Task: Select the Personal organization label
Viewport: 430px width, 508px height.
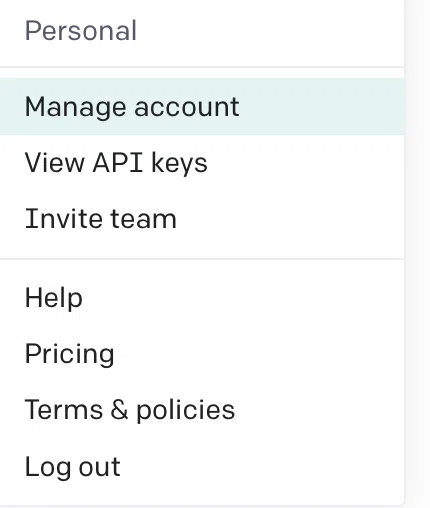Action: click(x=81, y=31)
